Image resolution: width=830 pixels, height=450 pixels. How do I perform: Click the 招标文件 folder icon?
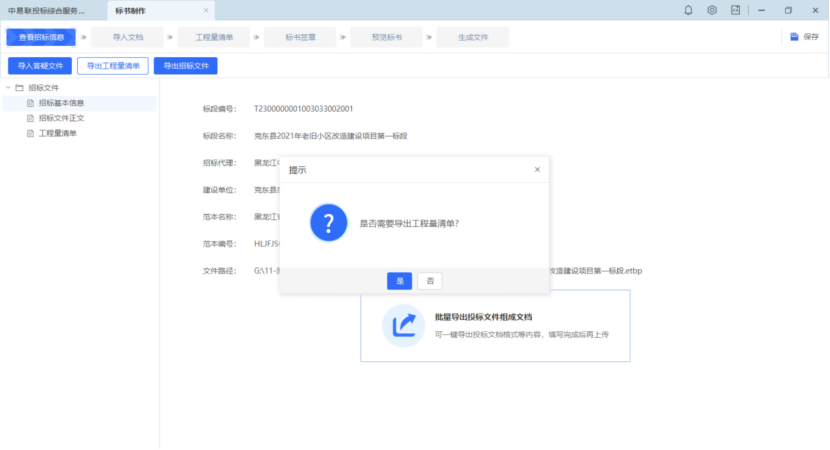(x=20, y=88)
